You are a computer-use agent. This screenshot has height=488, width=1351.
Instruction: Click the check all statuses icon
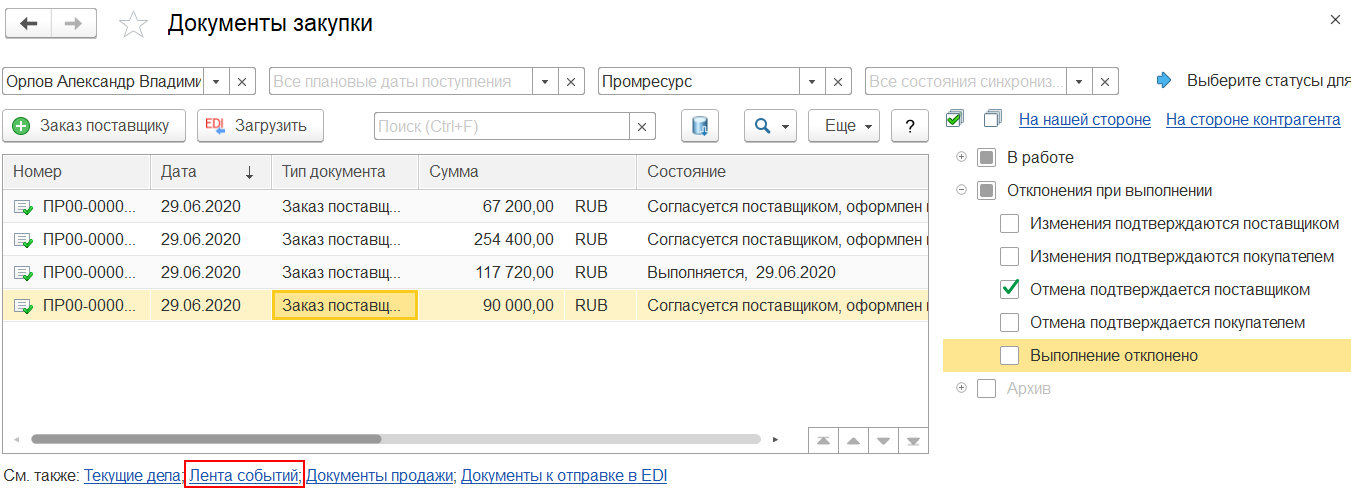(955, 120)
